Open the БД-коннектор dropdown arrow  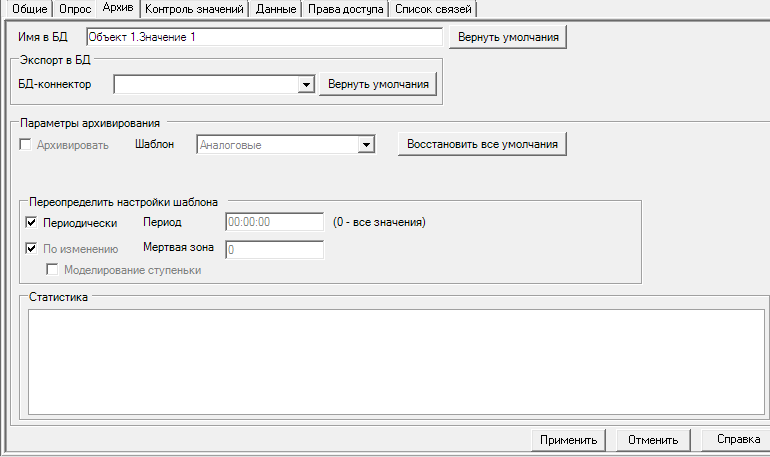pos(306,84)
